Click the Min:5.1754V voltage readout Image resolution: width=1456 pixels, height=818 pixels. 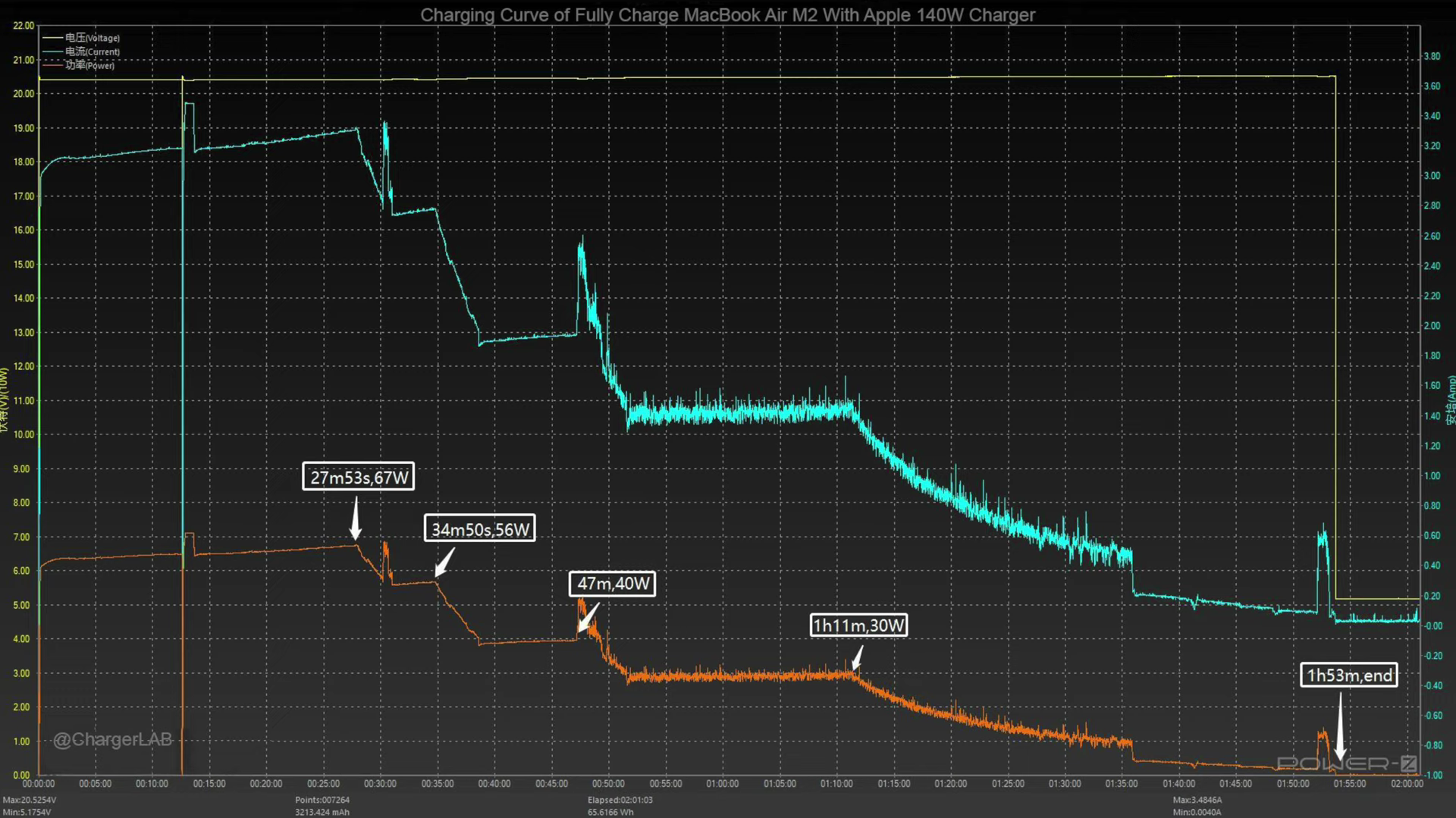[x=27, y=812]
